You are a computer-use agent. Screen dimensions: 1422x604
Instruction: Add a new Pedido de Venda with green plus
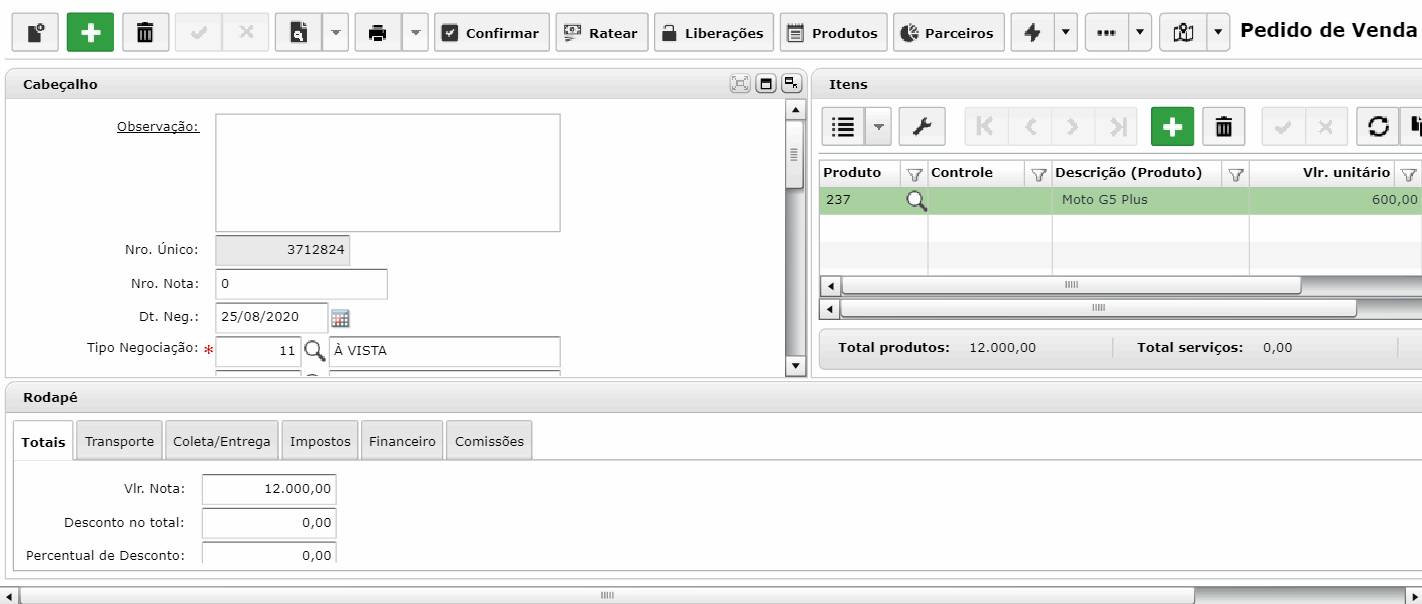pos(91,33)
